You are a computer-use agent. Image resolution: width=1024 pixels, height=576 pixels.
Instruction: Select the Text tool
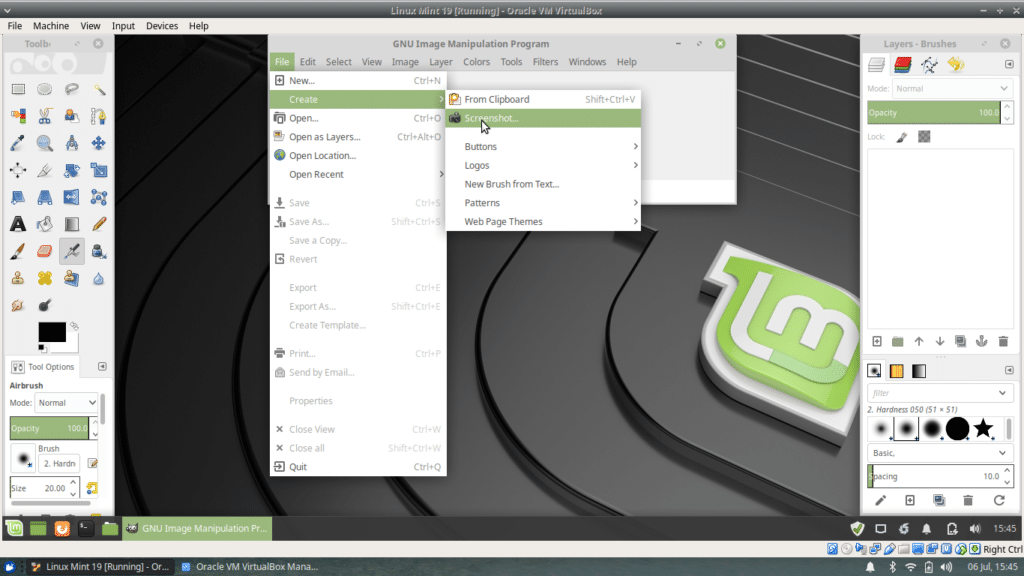[x=18, y=222]
